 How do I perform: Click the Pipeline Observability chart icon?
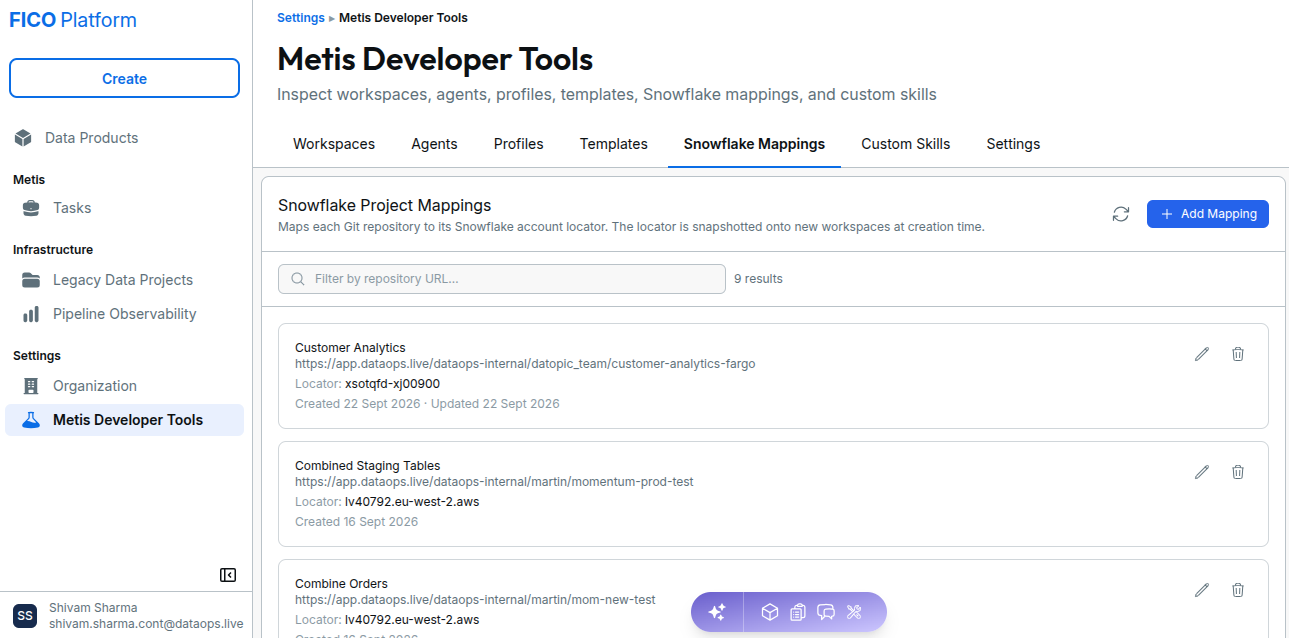(32, 314)
